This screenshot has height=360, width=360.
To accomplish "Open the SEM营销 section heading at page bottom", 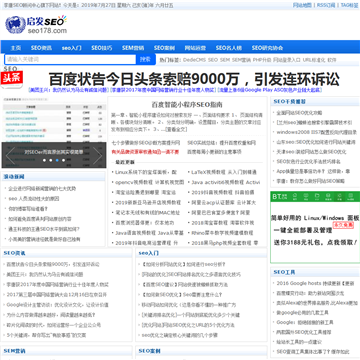I will (x=15, y=351).
